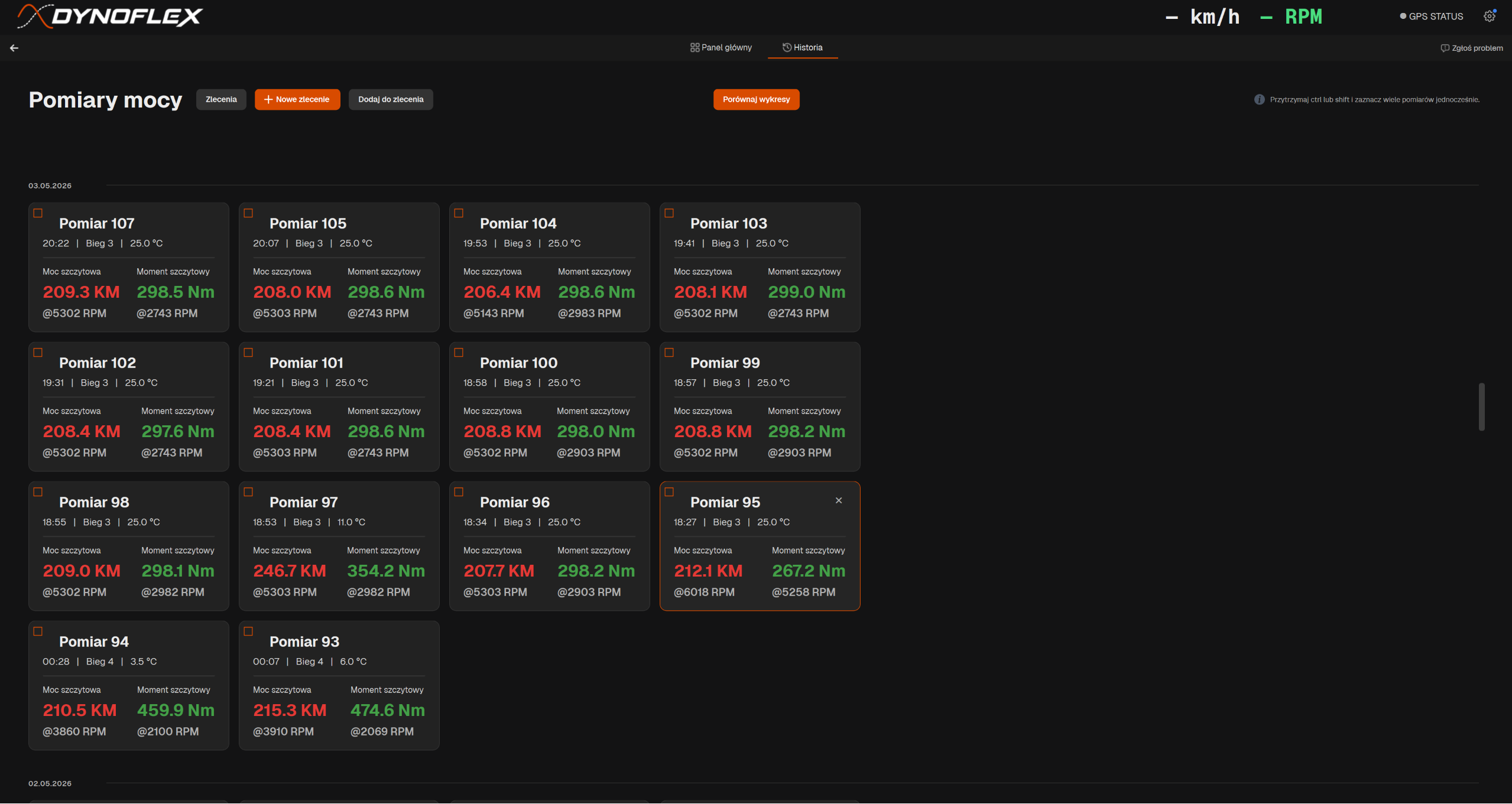Screen dimensions: 1512x804
Task: Click the Dynoflex logo
Action: click(110, 16)
